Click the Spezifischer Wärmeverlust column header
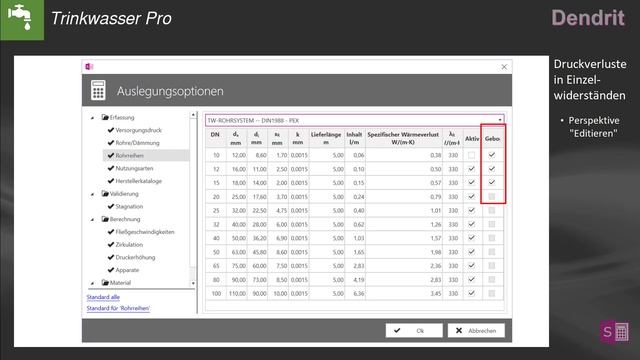The width and height of the screenshot is (640, 360). (x=403, y=138)
